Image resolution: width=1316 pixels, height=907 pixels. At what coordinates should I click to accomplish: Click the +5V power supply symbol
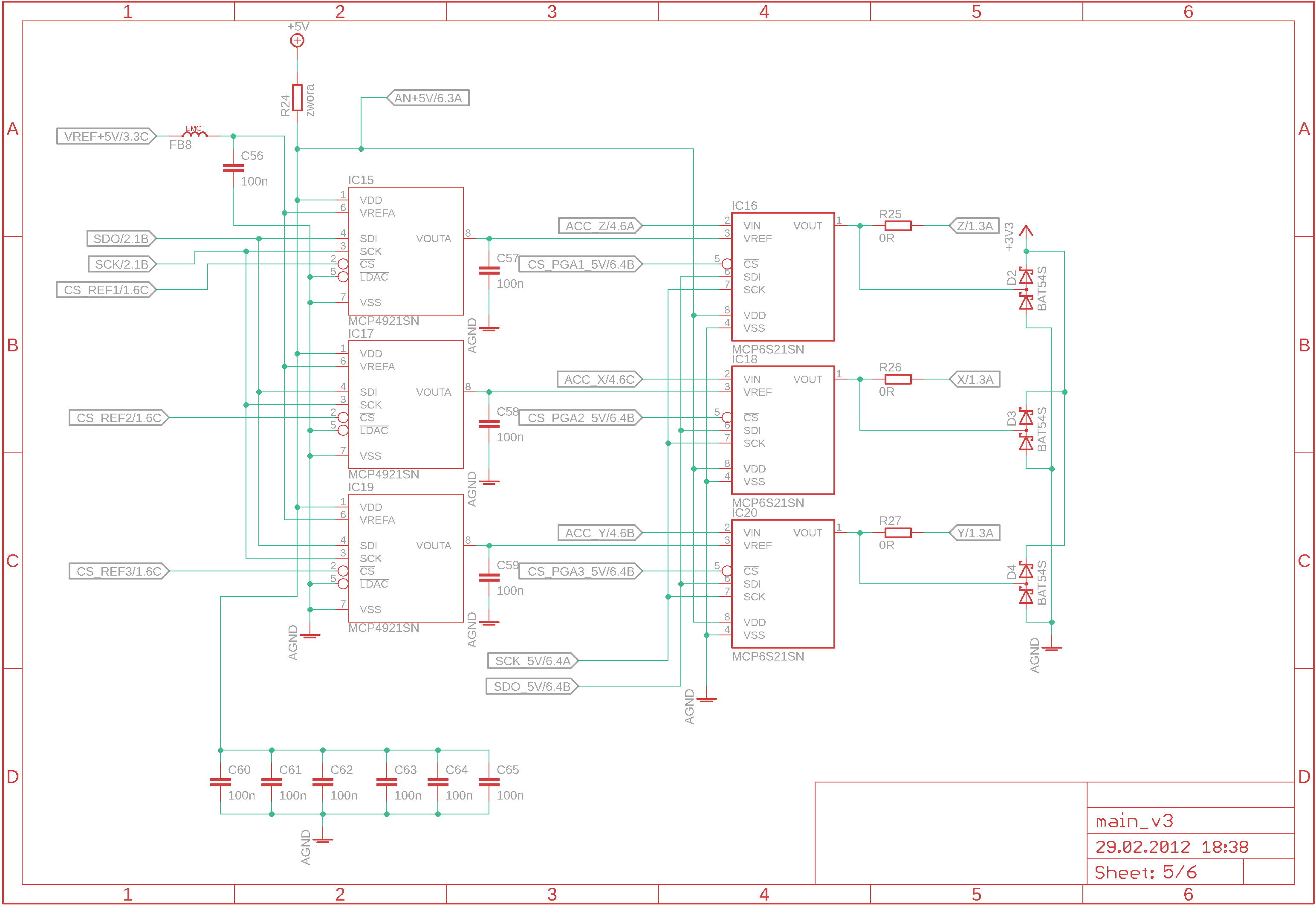coord(297,41)
